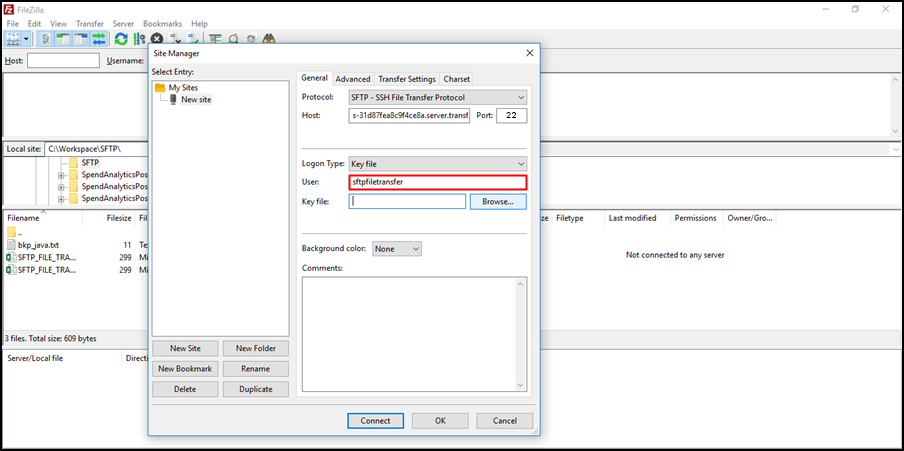This screenshot has width=904, height=451.
Task: Open the Logon Type dropdown
Action: pyautogui.click(x=437, y=164)
